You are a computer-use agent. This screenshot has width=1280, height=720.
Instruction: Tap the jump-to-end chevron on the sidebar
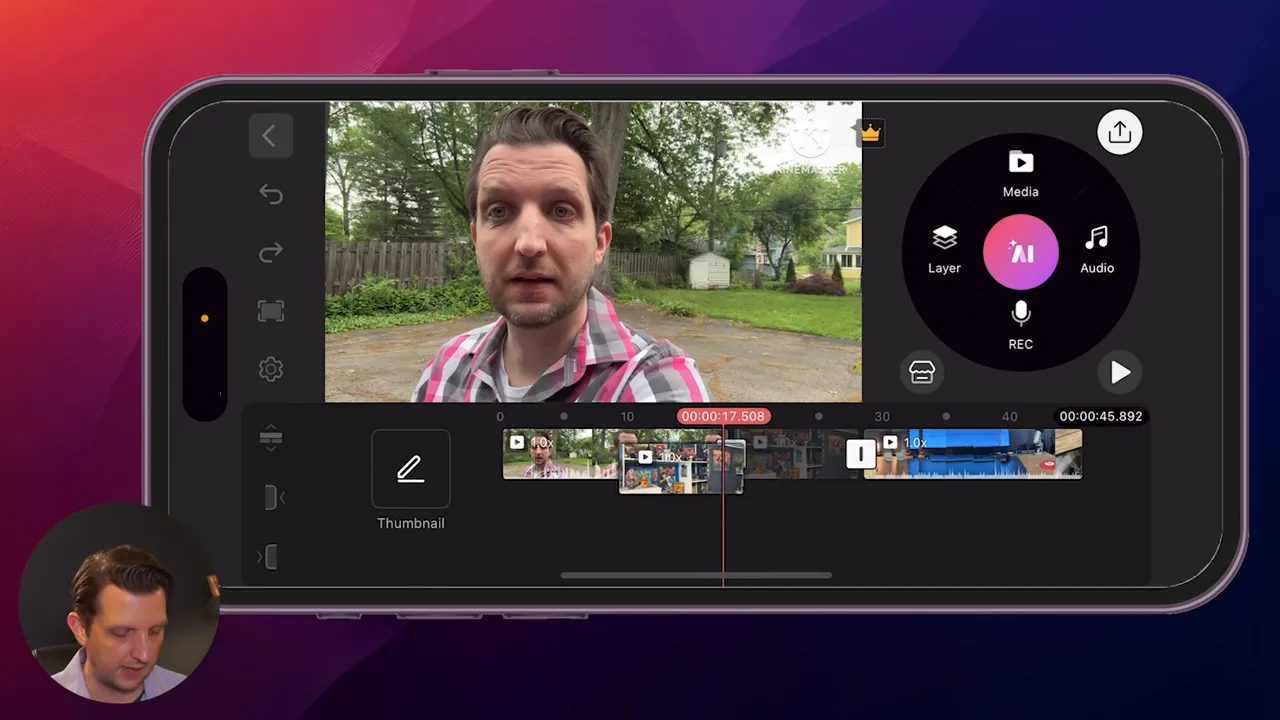[272, 557]
